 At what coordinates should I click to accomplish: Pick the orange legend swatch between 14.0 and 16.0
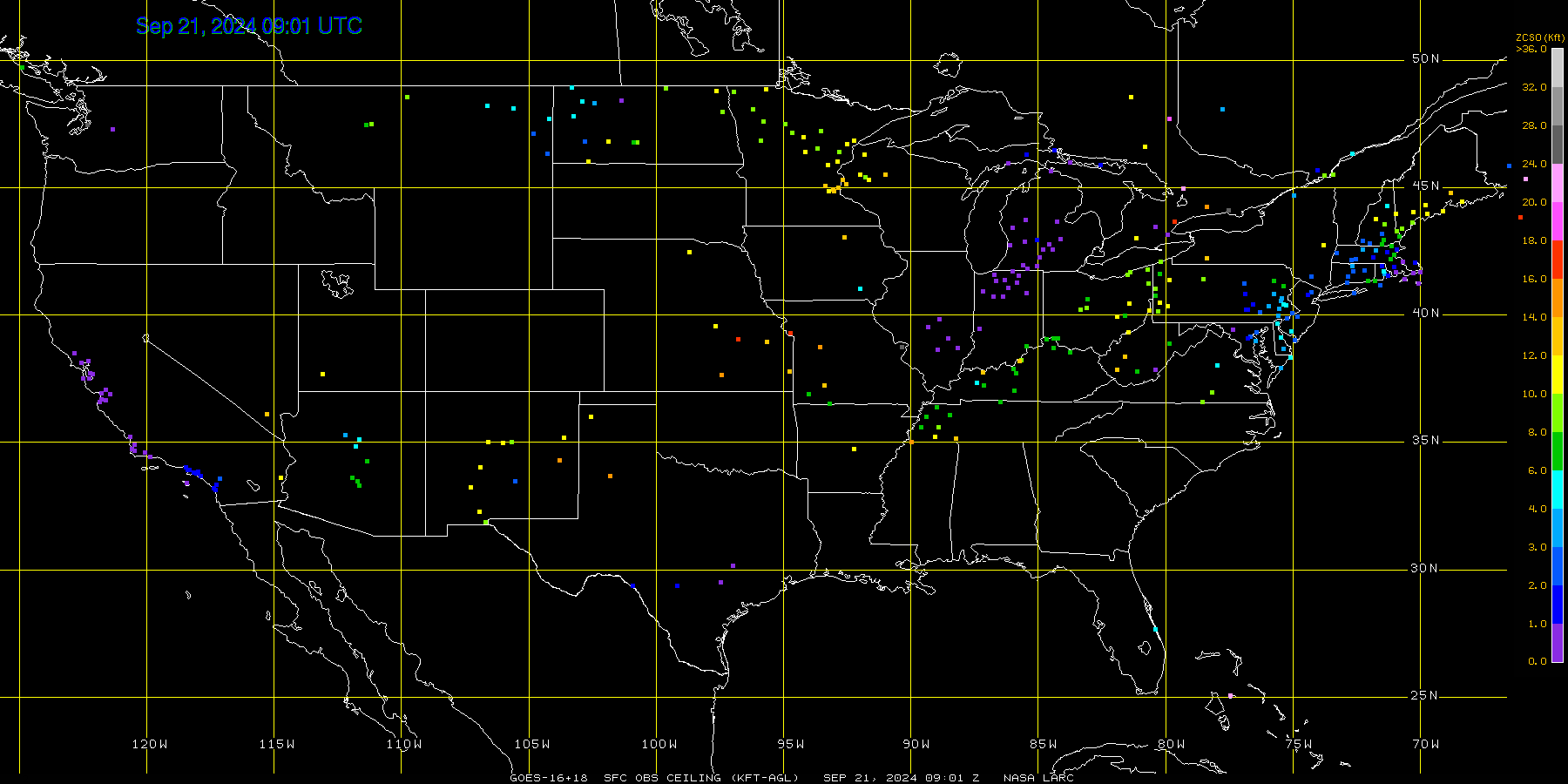coord(1558,298)
